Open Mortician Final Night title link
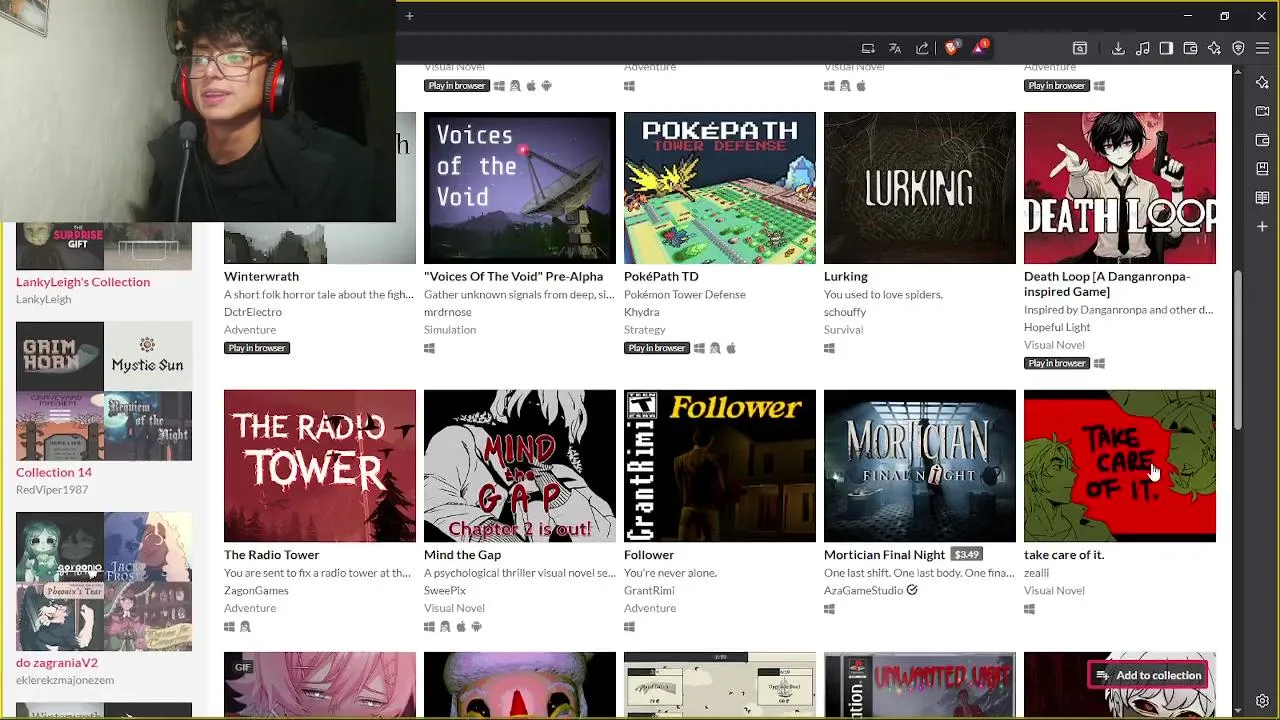Image resolution: width=1280 pixels, height=720 pixels. coord(884,554)
